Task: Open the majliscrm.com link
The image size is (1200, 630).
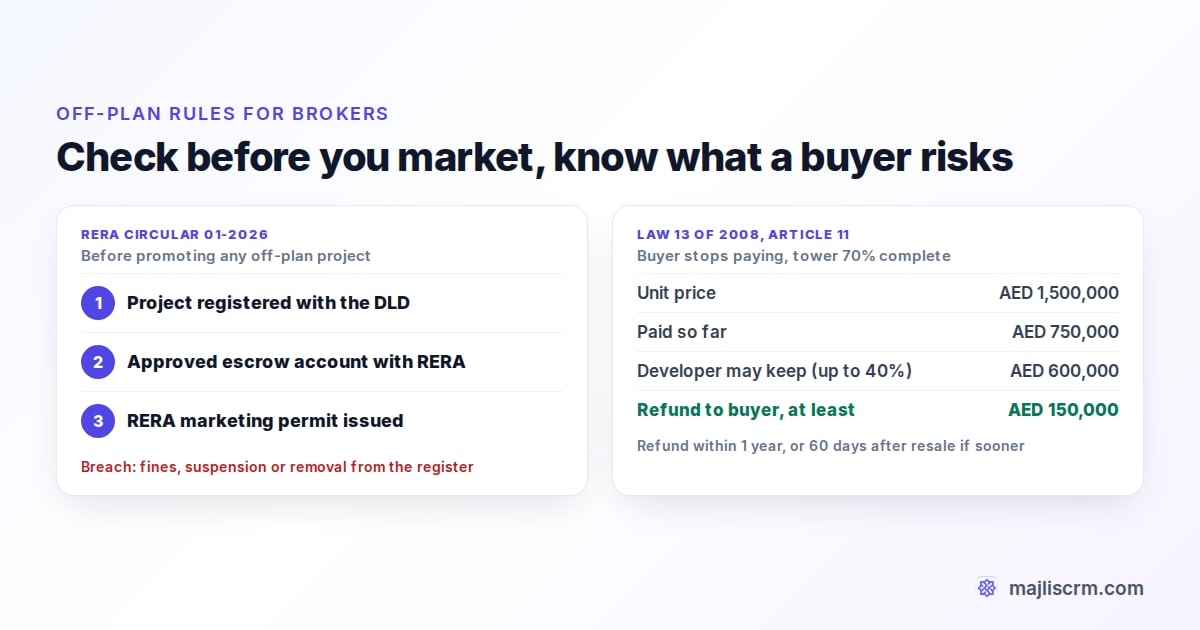Action: 1076,588
